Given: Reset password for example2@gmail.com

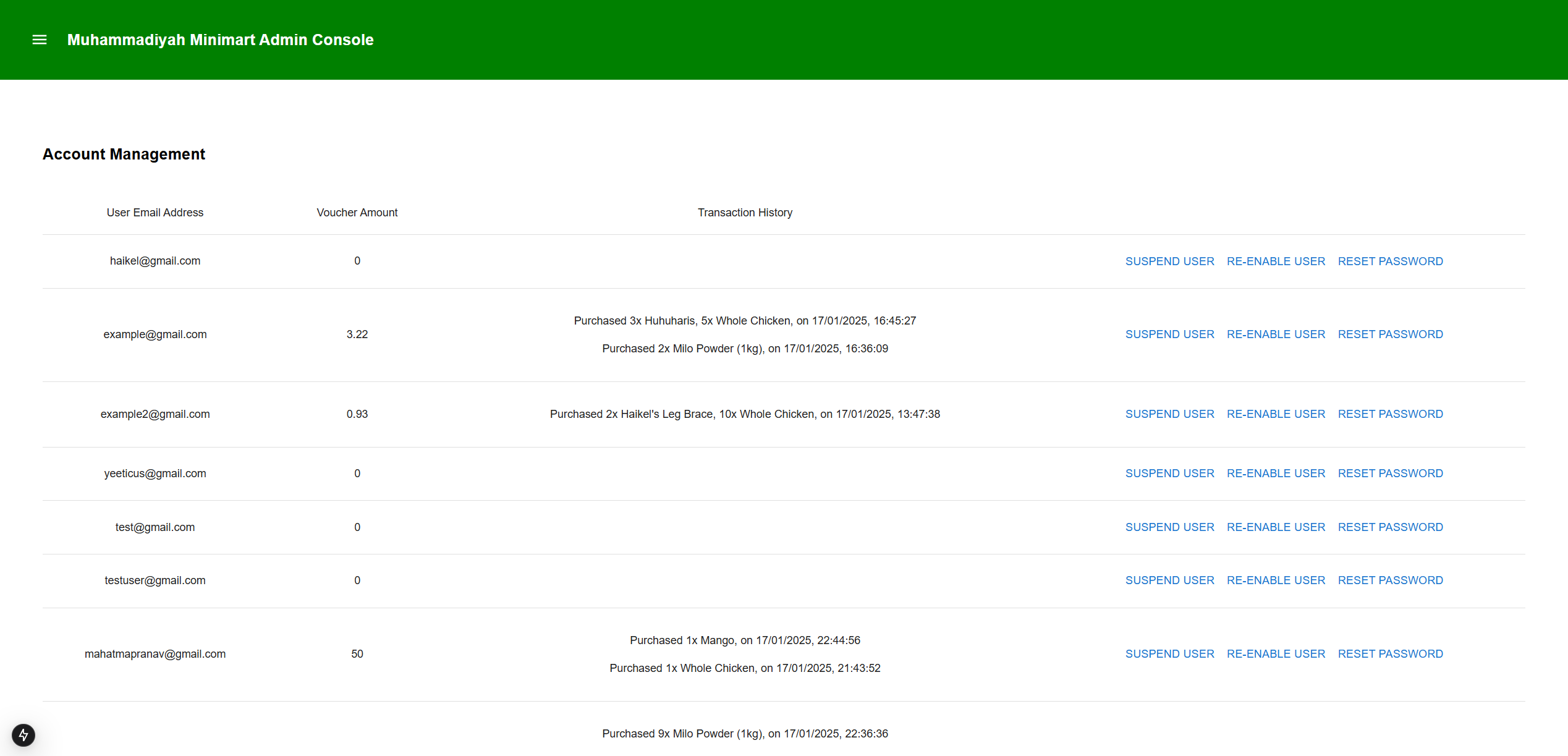Looking at the screenshot, I should click(1390, 414).
